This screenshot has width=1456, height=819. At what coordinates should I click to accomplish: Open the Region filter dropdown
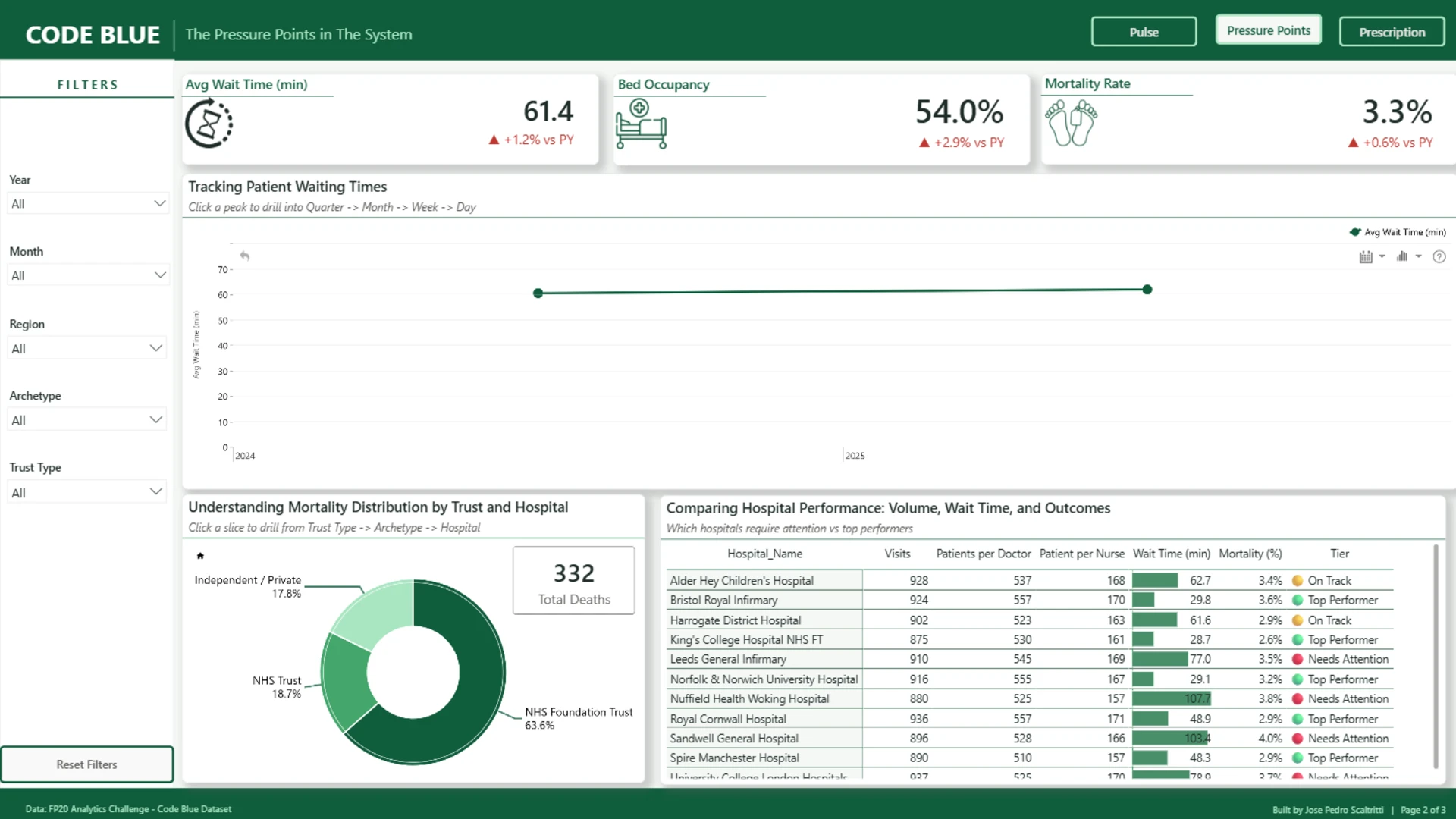[88, 348]
